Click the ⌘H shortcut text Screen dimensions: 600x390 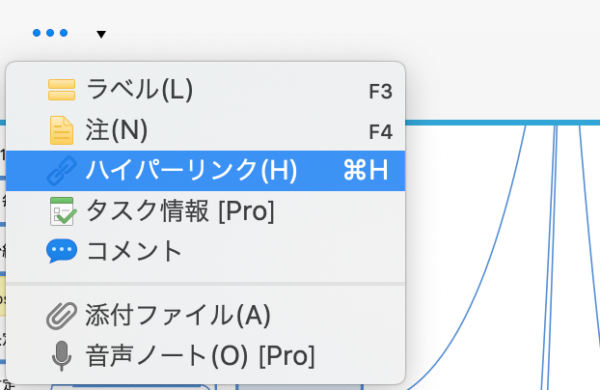[x=366, y=170]
